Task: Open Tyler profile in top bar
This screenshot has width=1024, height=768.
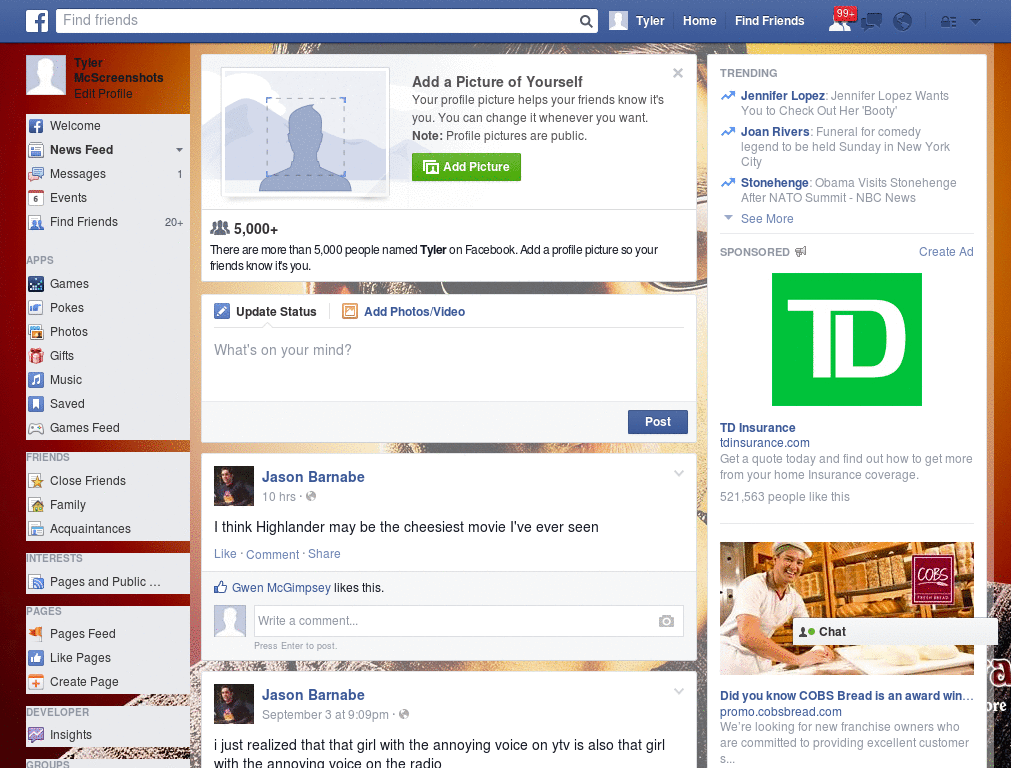Action: [637, 21]
